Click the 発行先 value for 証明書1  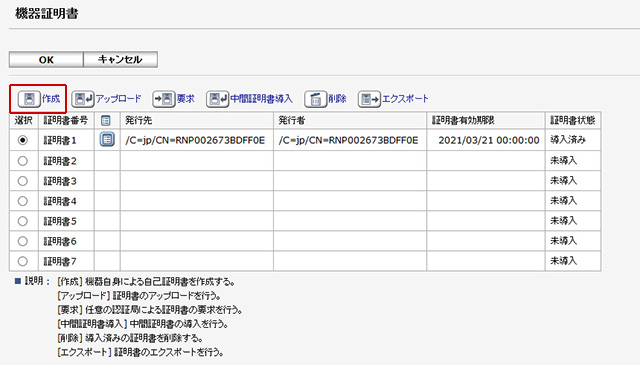point(195,140)
